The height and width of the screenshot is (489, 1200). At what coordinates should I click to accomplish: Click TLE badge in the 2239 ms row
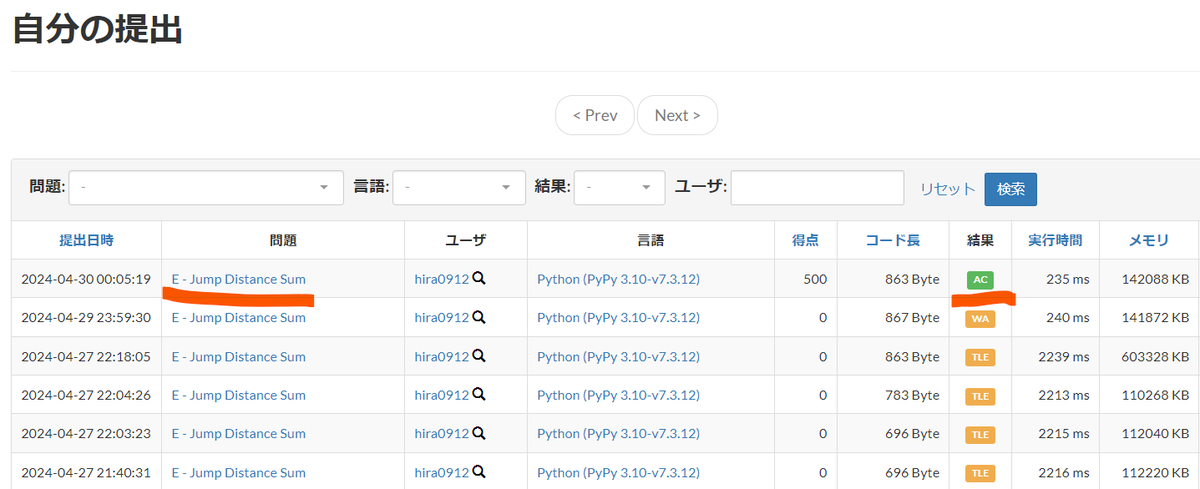[x=980, y=357]
